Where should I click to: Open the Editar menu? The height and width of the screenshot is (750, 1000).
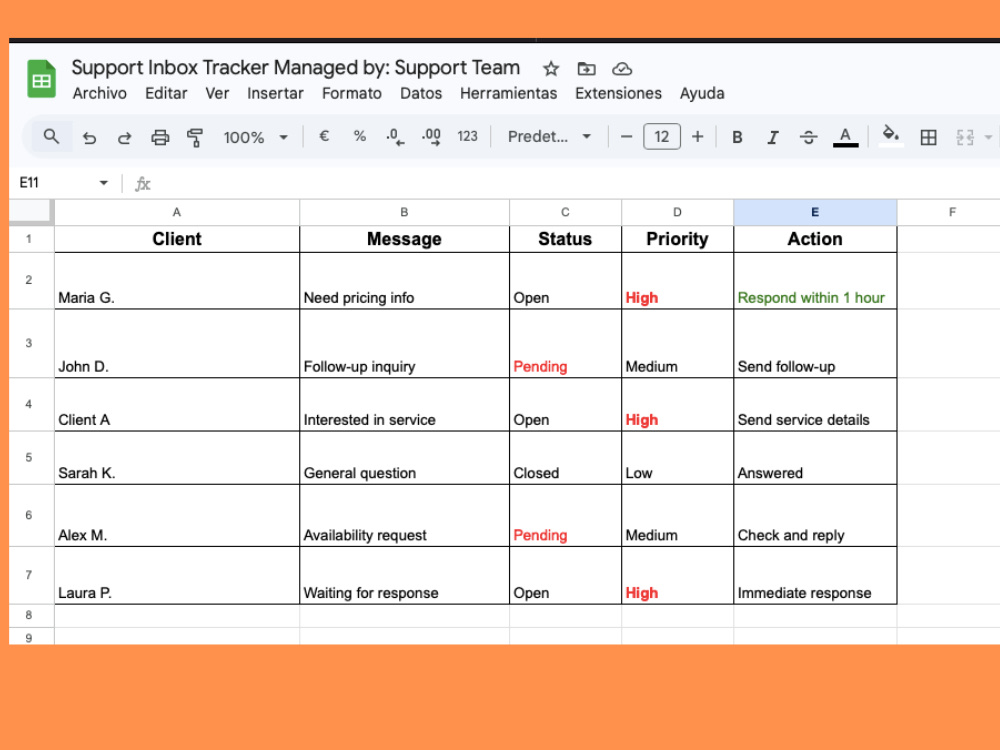pyautogui.click(x=166, y=93)
